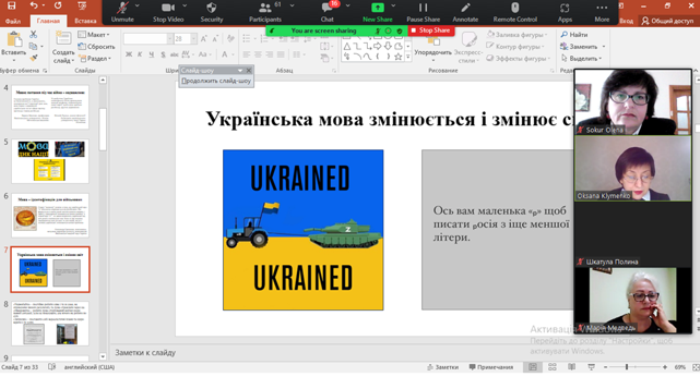700x376 pixels.
Task: Open Эффекты фигуры shape effects menu
Action: [x=517, y=58]
